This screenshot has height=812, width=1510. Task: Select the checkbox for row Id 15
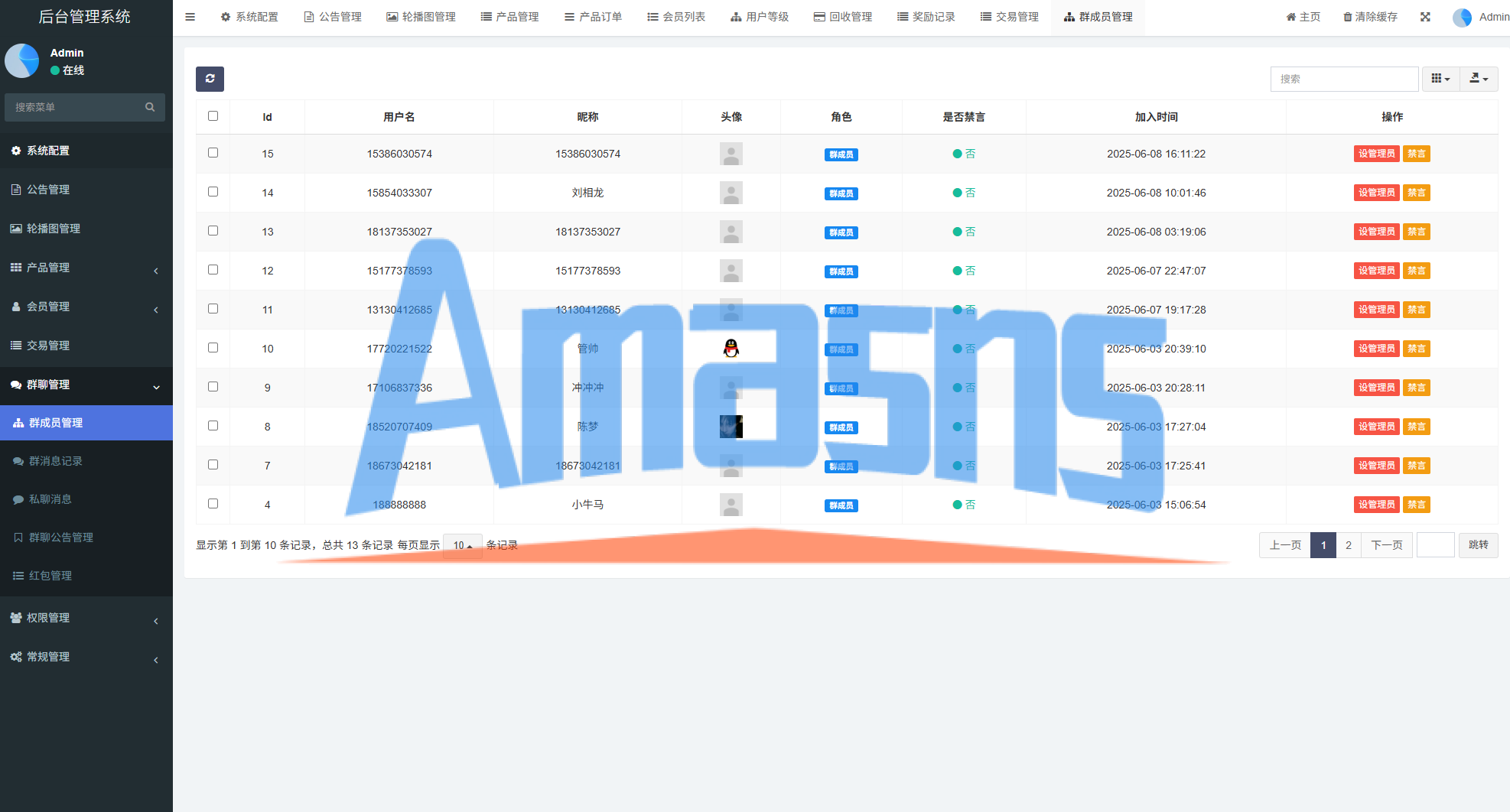213,153
